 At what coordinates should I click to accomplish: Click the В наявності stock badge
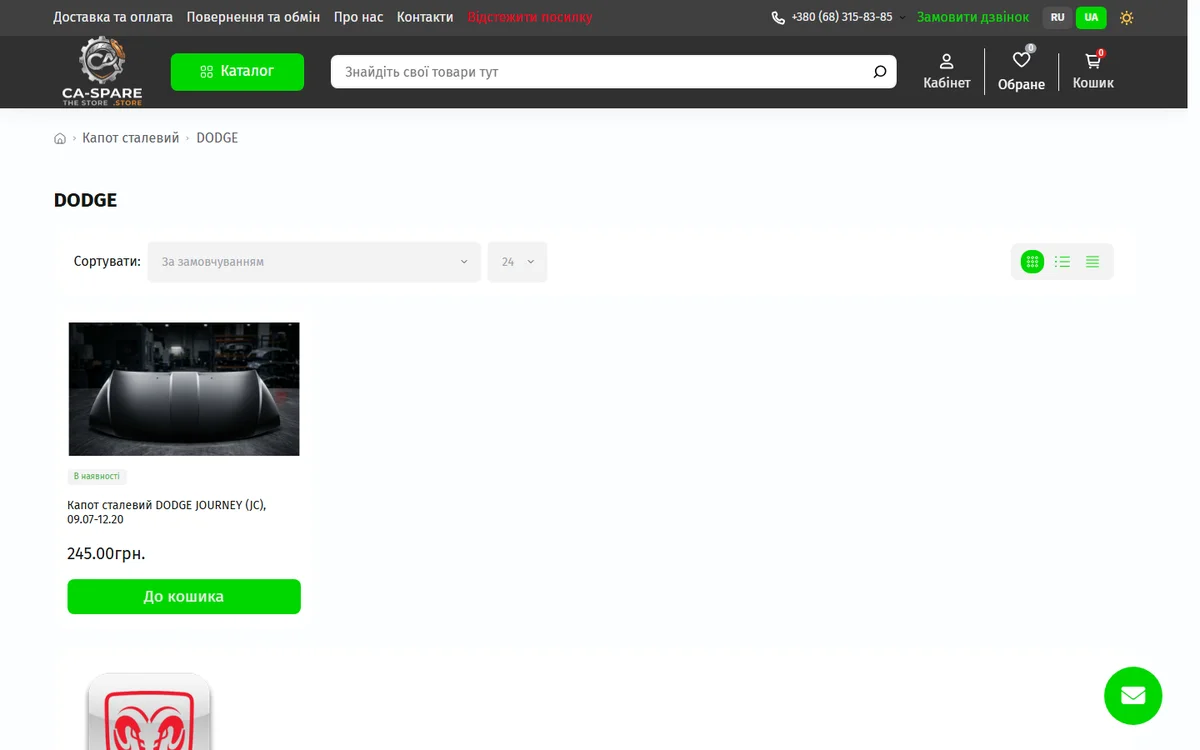(x=97, y=477)
